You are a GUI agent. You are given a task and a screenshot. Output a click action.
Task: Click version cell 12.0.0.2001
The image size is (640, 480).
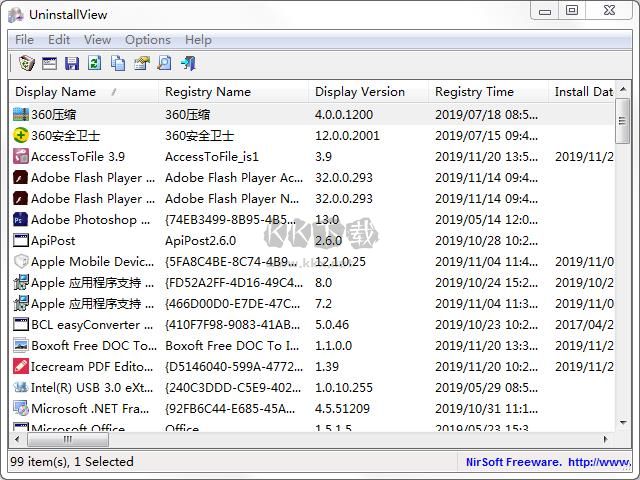347,136
